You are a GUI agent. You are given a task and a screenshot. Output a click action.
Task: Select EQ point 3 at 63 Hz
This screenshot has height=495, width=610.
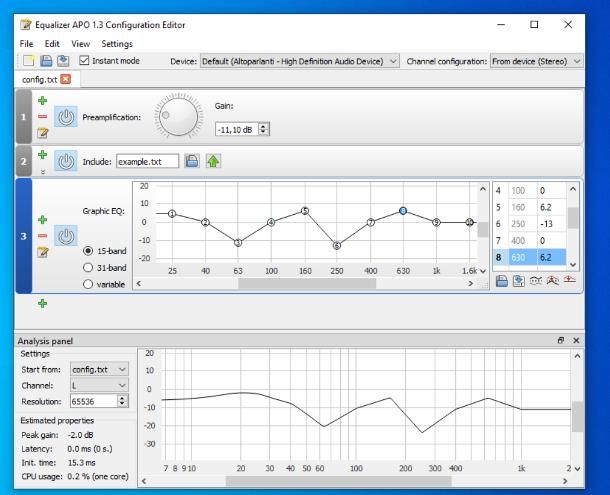(238, 242)
